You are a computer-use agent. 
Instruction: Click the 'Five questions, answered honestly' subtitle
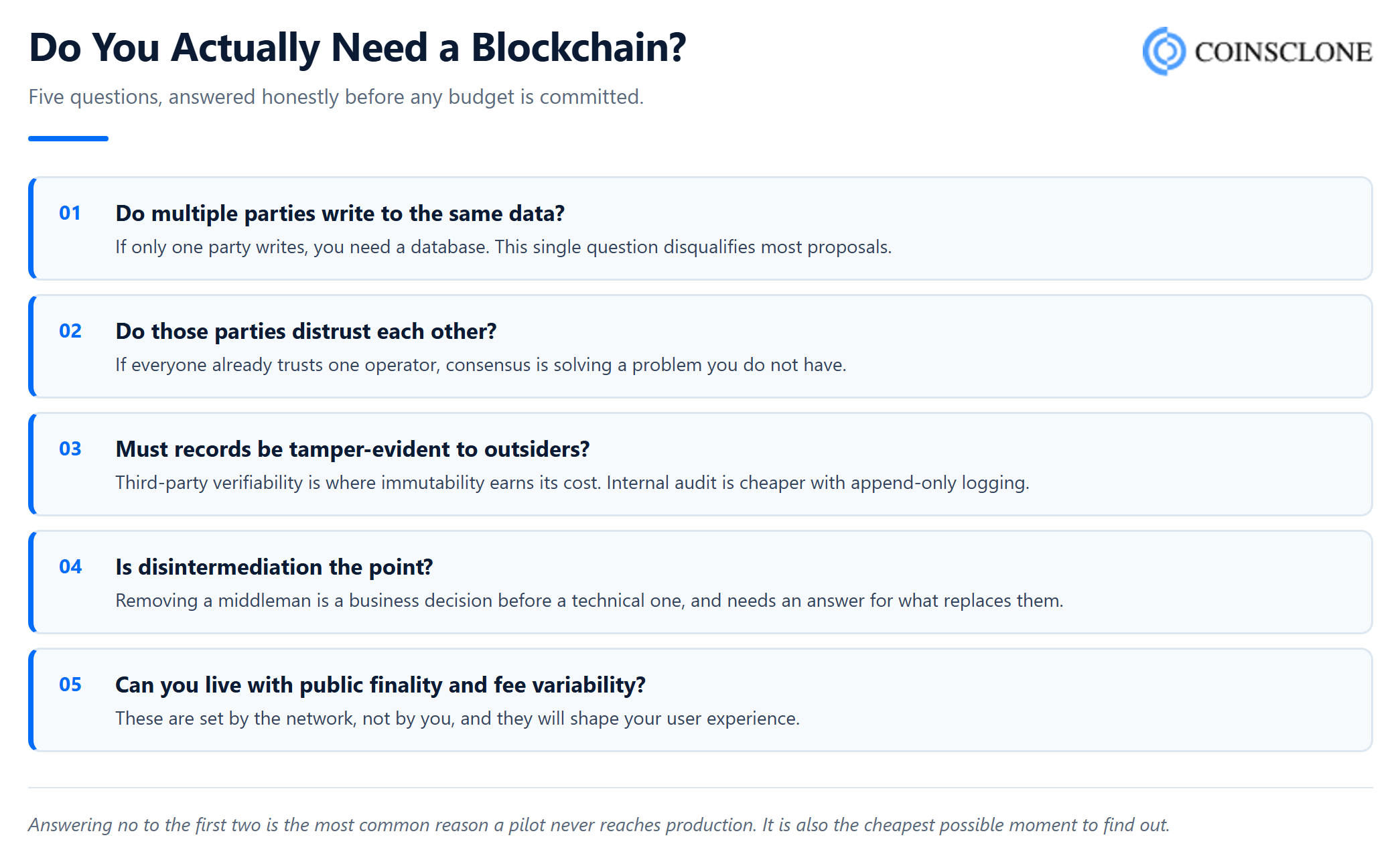pyautogui.click(x=336, y=97)
